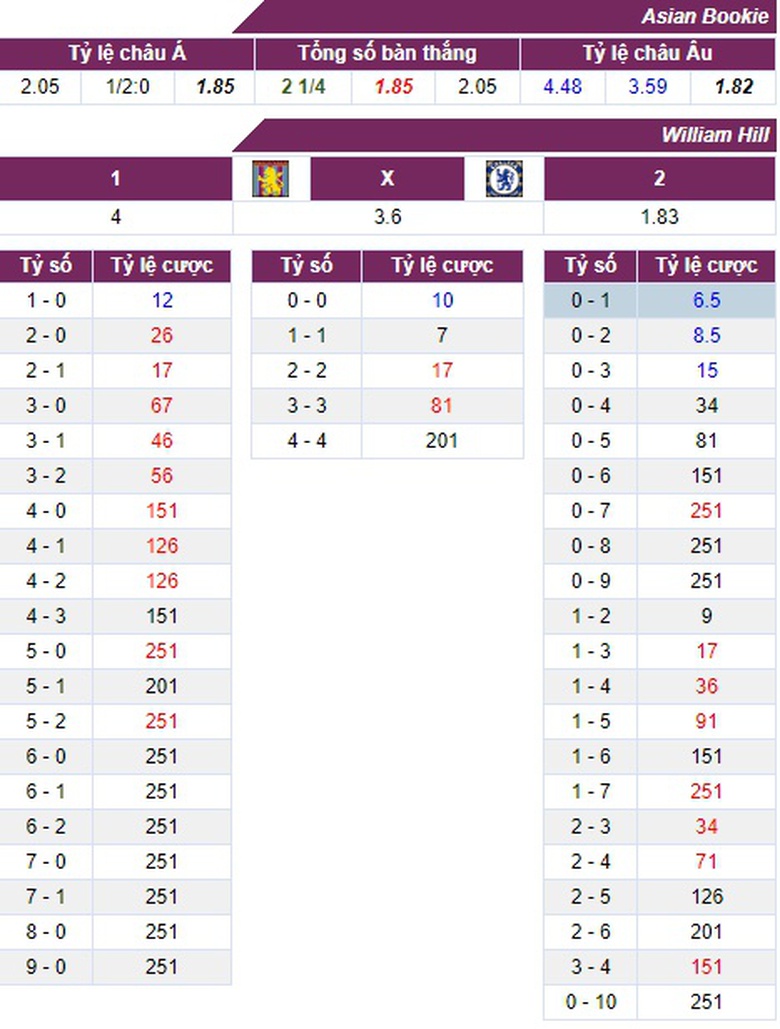Select draw odds 3.6

click(388, 216)
